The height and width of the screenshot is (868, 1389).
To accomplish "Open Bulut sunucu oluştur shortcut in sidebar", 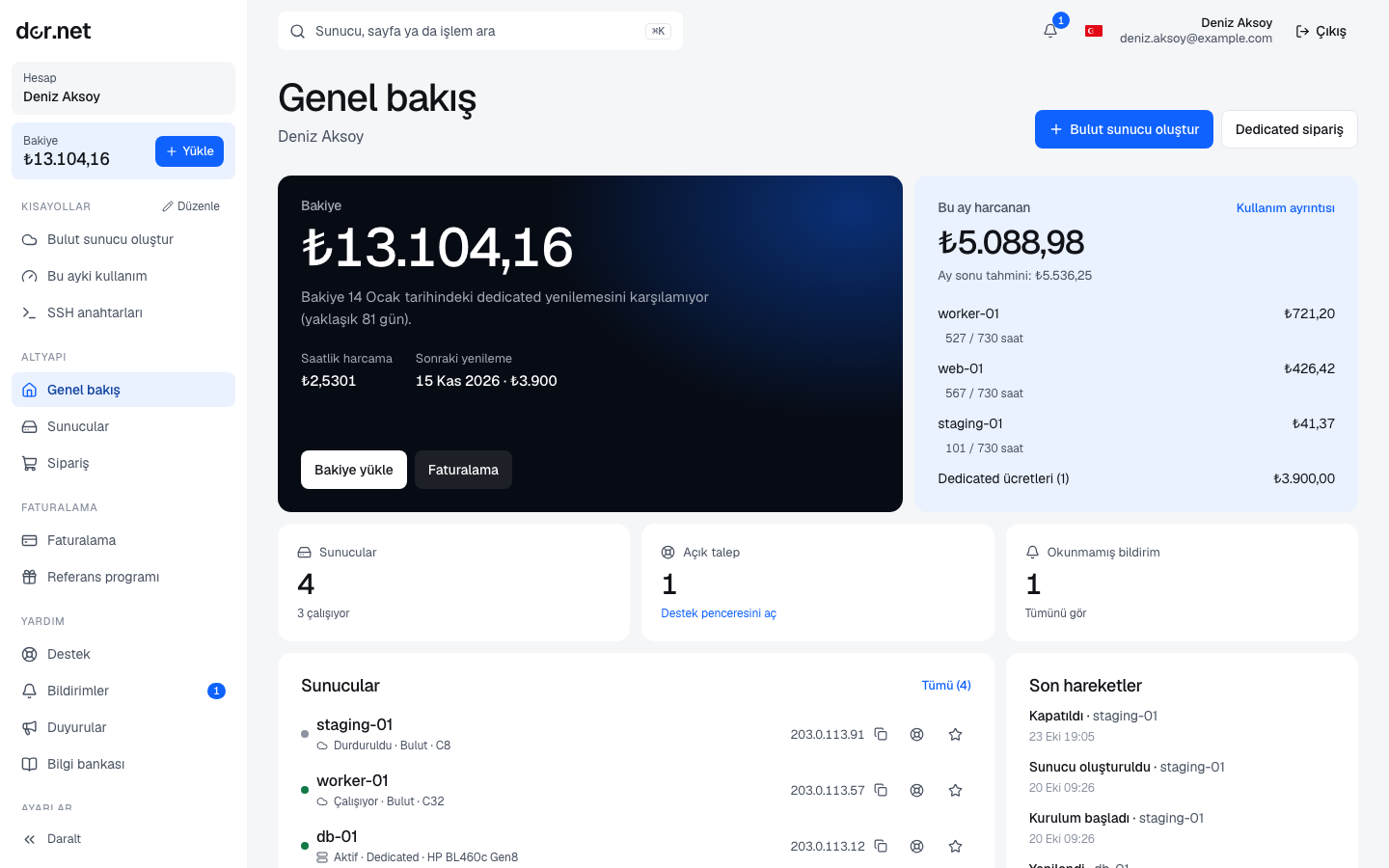I will click(123, 239).
